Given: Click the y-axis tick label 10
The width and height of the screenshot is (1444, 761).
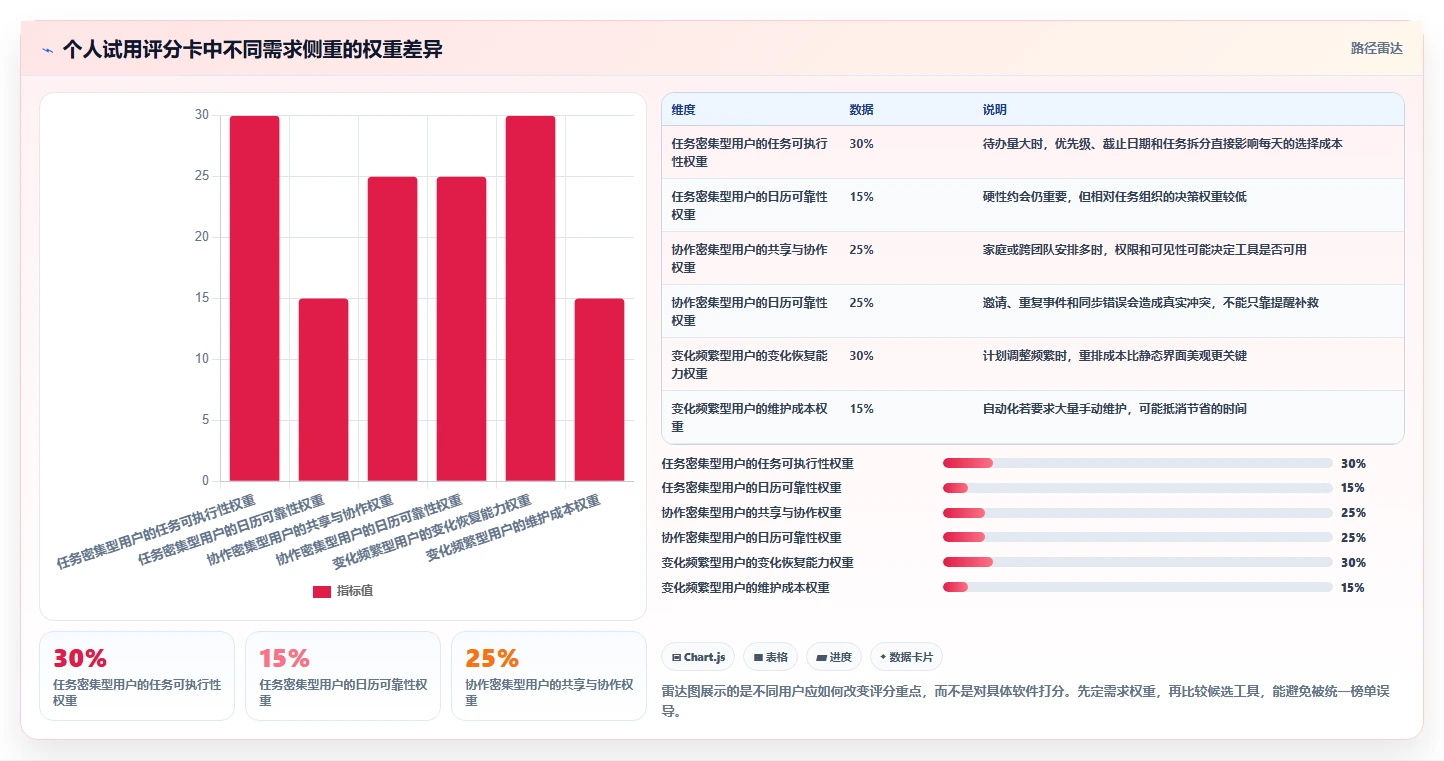Looking at the screenshot, I should point(202,359).
